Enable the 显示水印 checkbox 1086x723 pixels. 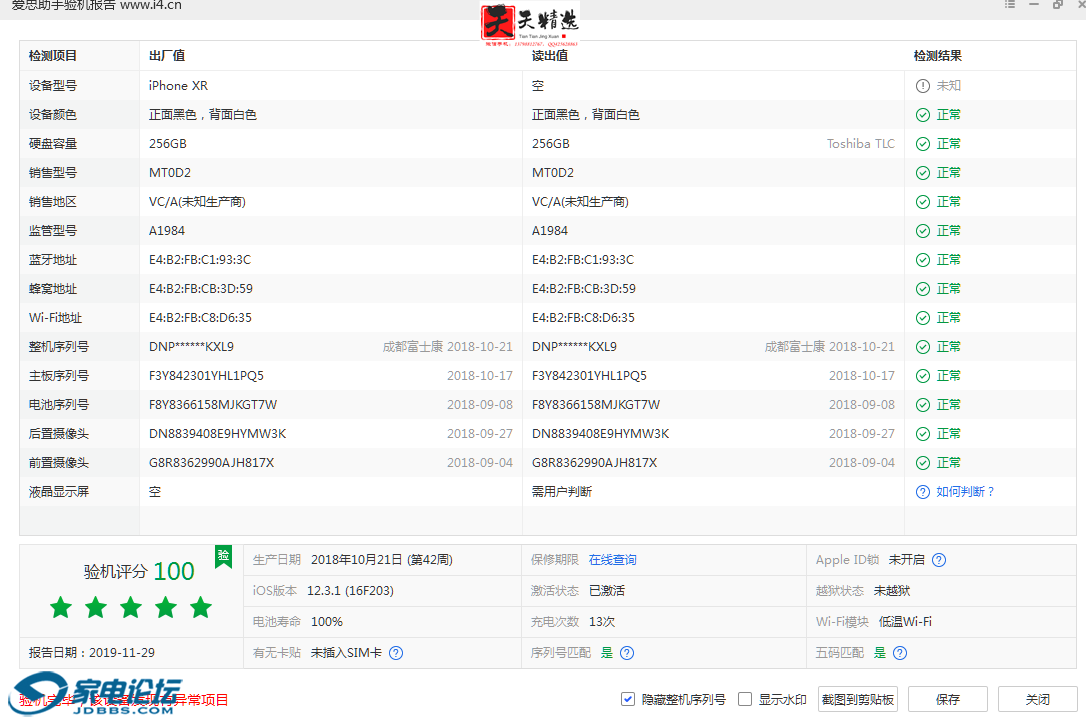[745, 699]
